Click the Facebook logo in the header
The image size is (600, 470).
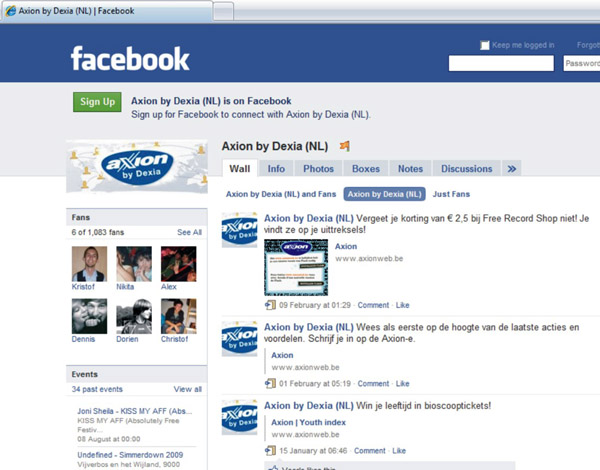tap(130, 59)
